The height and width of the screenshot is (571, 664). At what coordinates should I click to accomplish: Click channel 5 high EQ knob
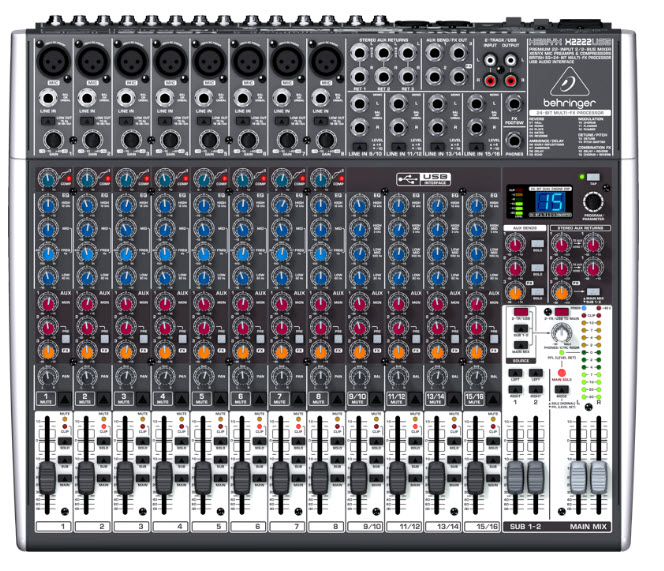point(204,205)
